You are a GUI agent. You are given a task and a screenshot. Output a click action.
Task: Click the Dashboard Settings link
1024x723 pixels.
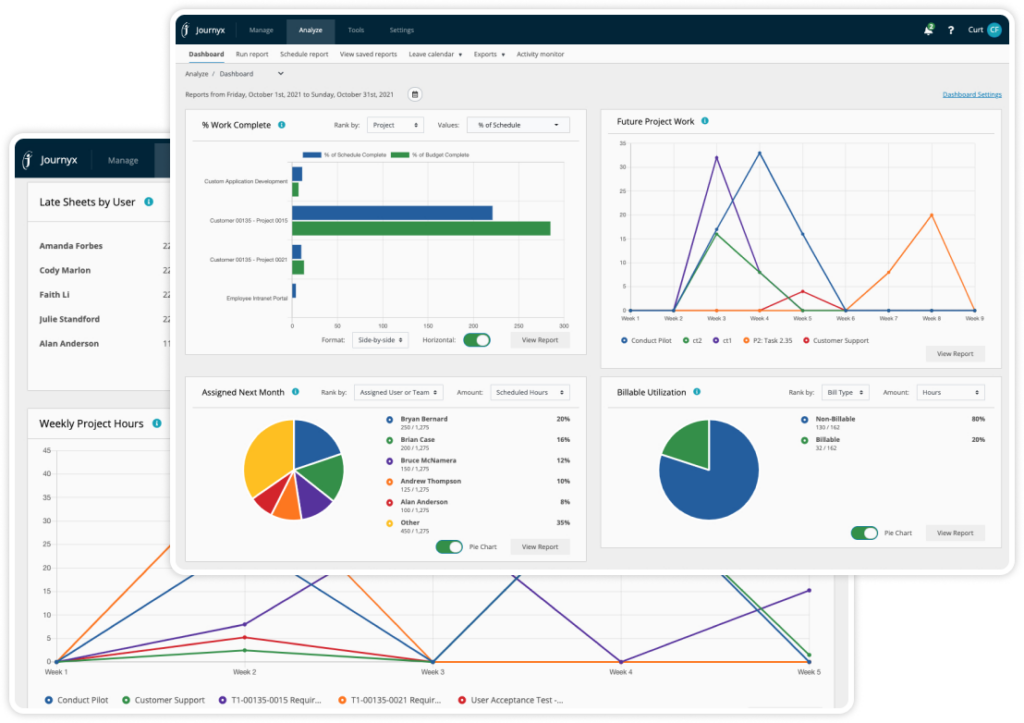(x=971, y=95)
